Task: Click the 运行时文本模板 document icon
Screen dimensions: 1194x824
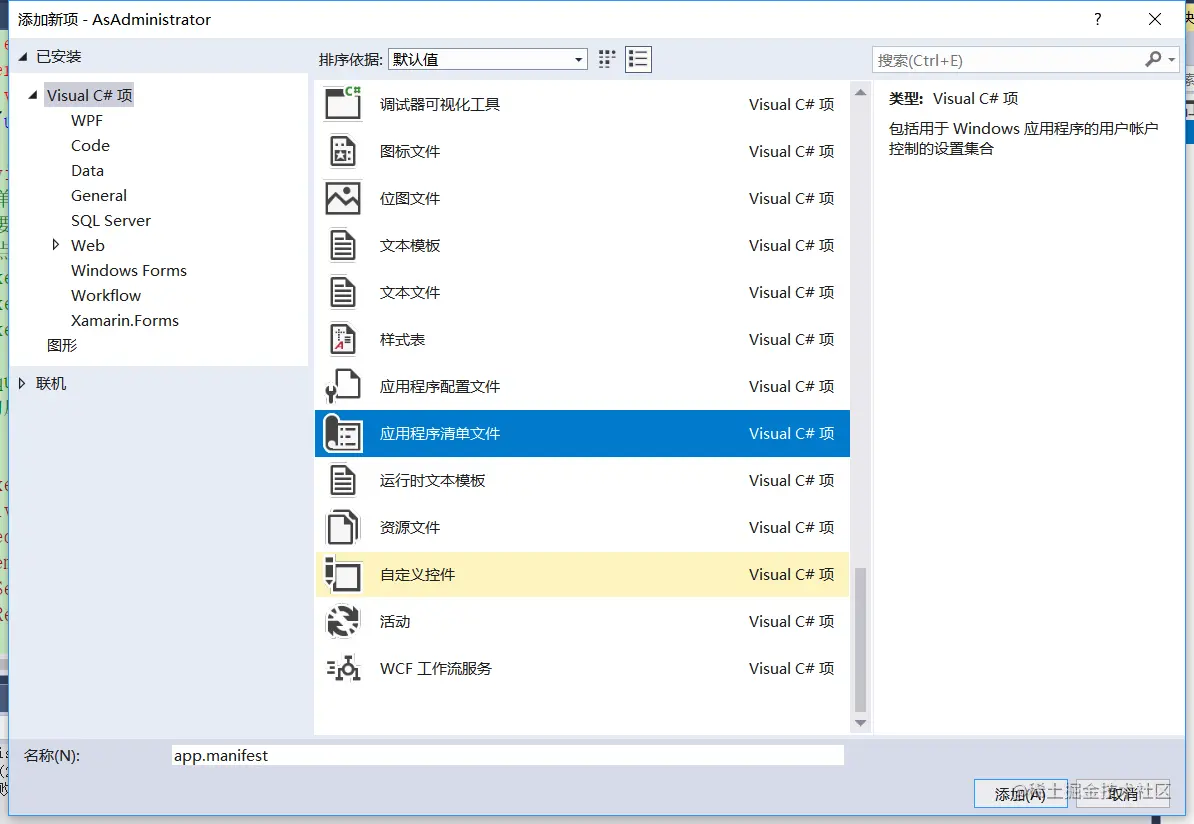Action: click(343, 481)
